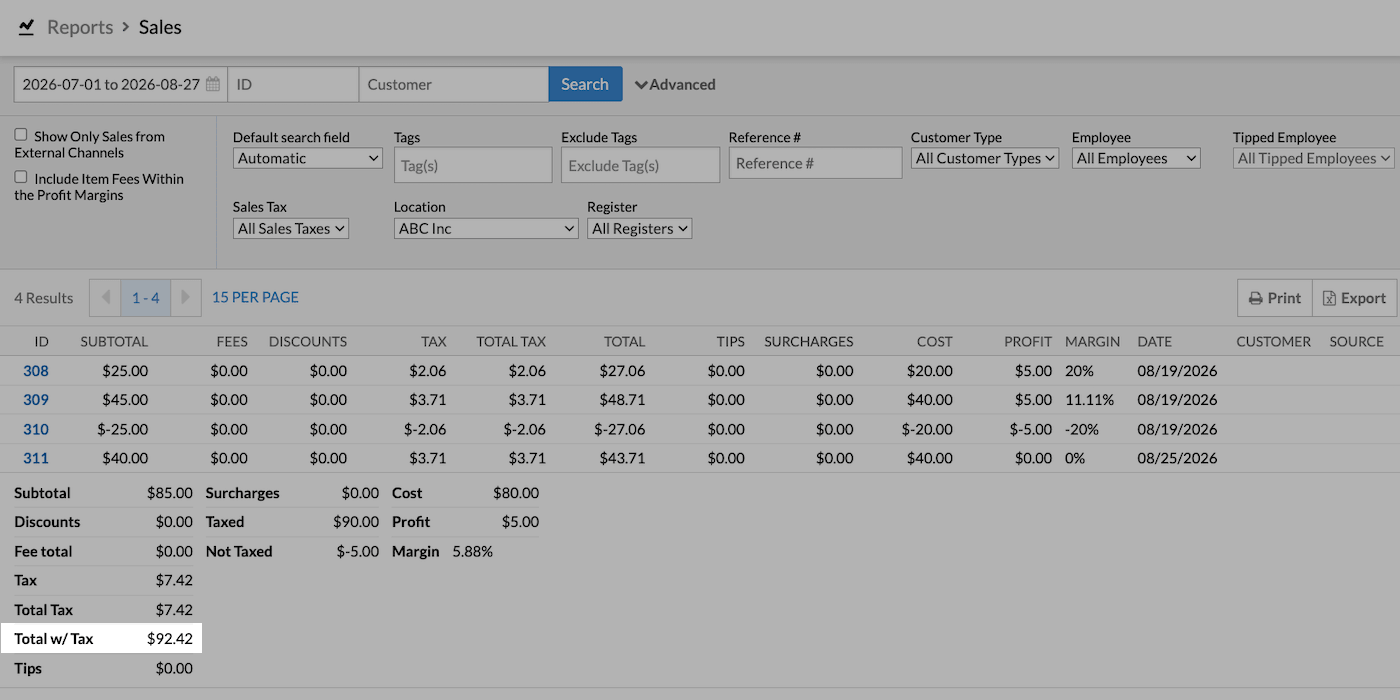The image size is (1400, 700).
Task: Open the Sales Tax dropdown
Action: pos(291,228)
